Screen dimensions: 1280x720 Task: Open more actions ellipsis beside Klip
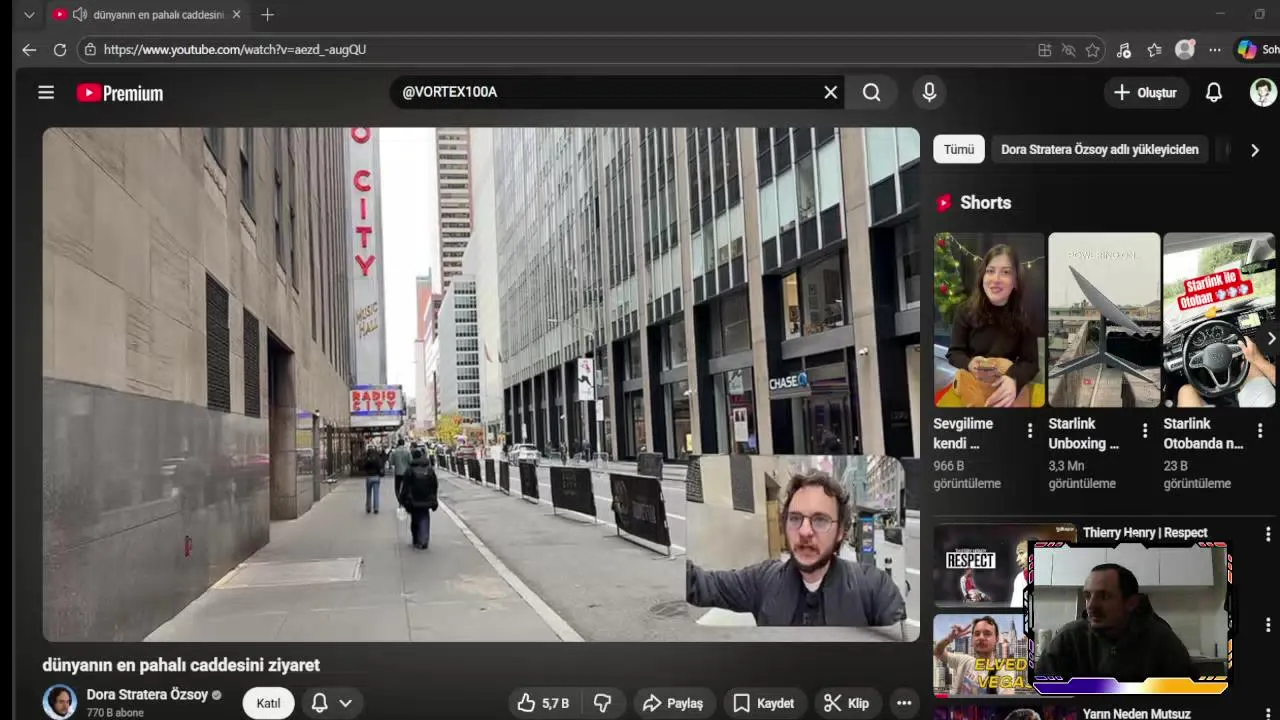pyautogui.click(x=904, y=703)
